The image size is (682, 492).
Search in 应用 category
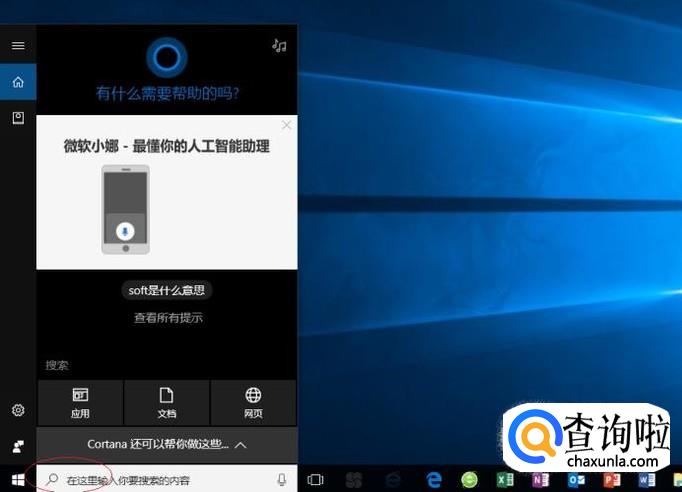80,403
